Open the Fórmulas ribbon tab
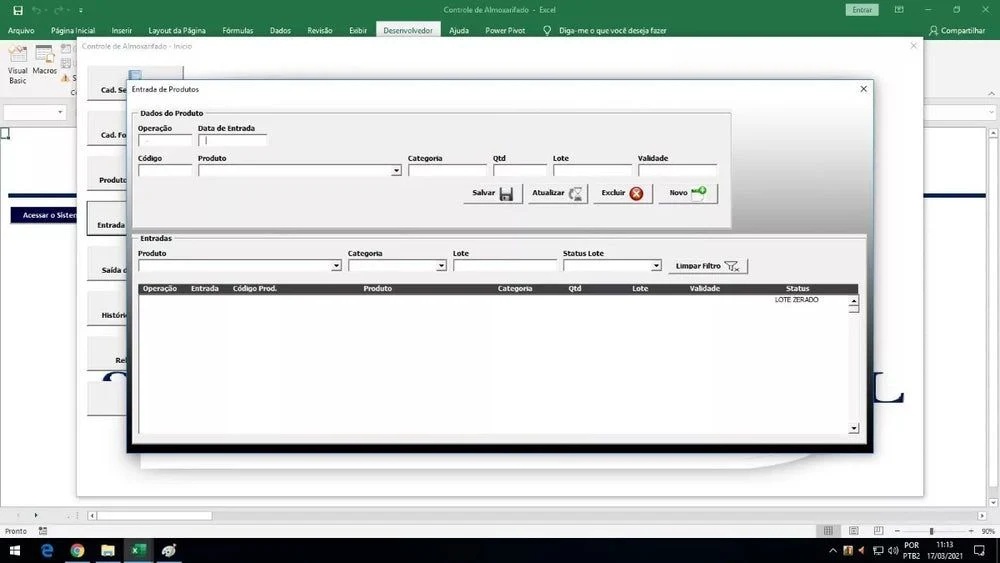This screenshot has width=1000, height=563. (237, 31)
